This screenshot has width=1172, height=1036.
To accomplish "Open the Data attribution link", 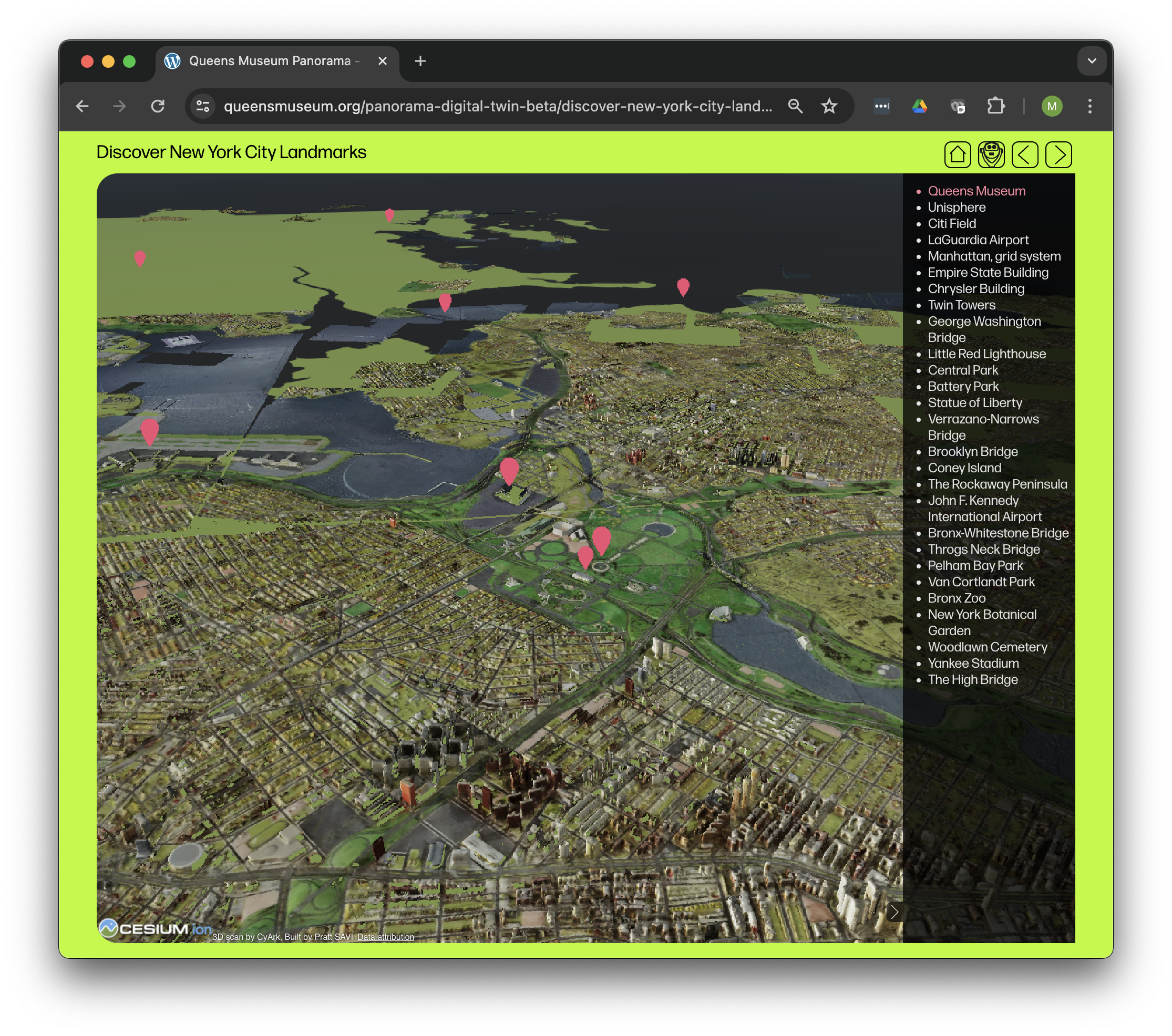I will tap(385, 937).
